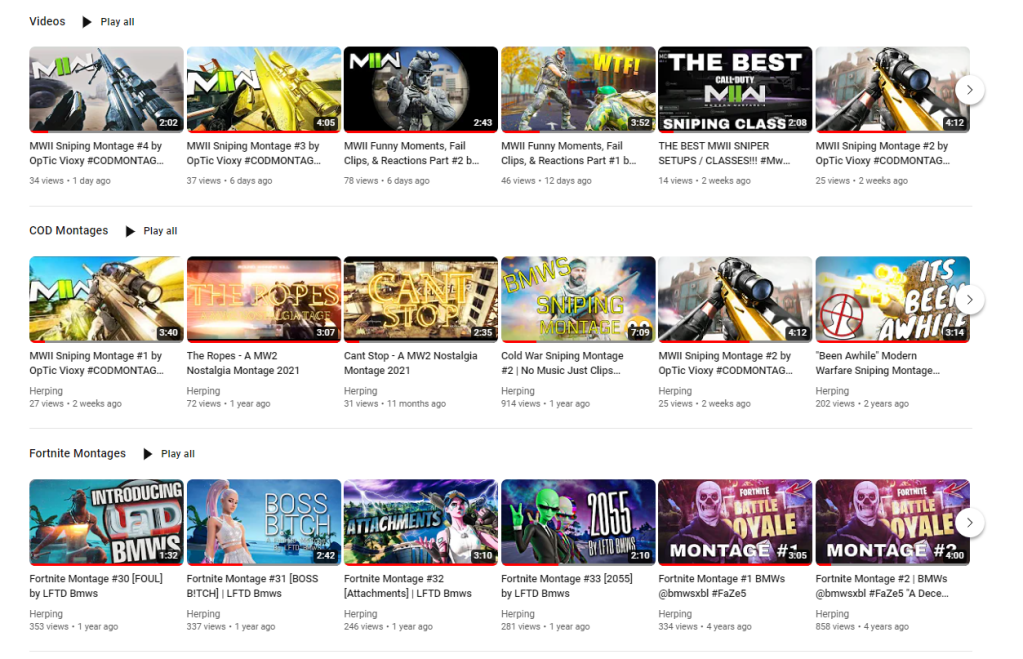
Task: Click Play all for Fortnite Montages
Action: (169, 453)
